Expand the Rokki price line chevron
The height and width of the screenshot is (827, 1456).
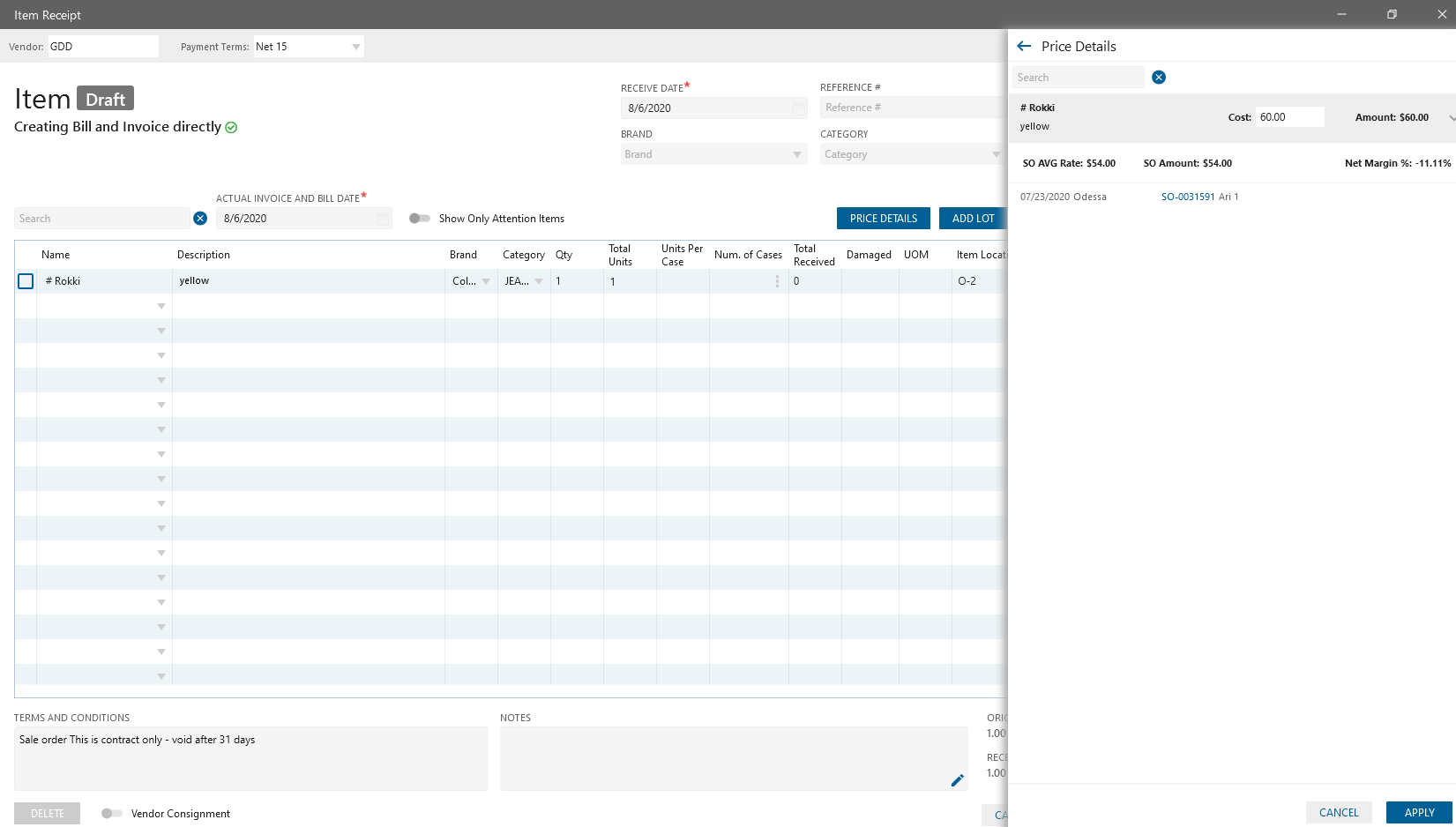tap(1452, 117)
